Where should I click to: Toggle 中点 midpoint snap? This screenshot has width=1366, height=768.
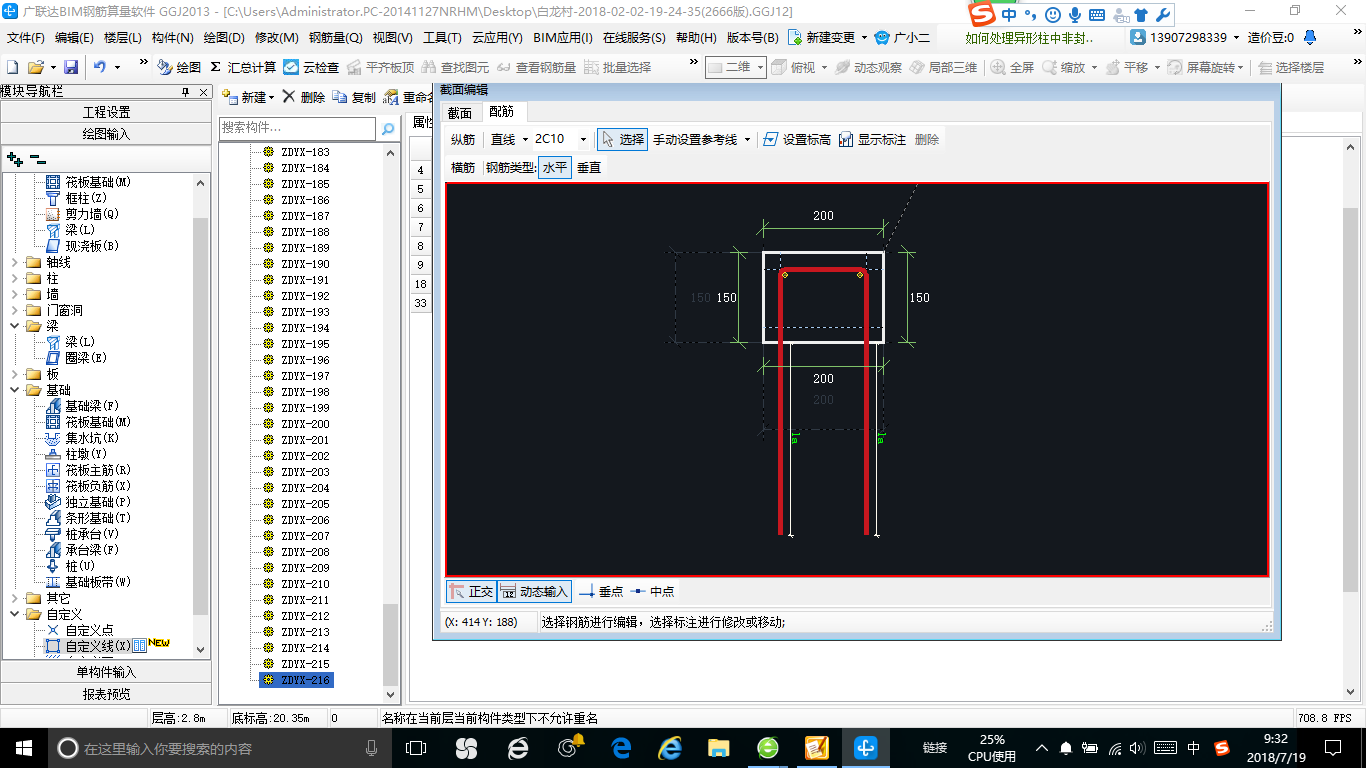[652, 591]
